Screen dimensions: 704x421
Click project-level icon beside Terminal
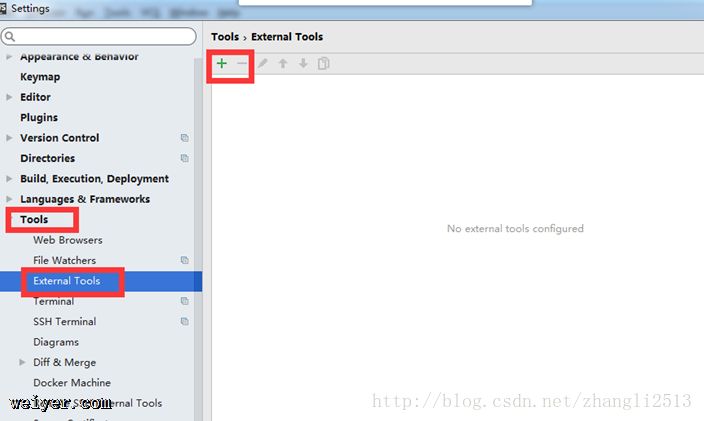[x=185, y=301]
